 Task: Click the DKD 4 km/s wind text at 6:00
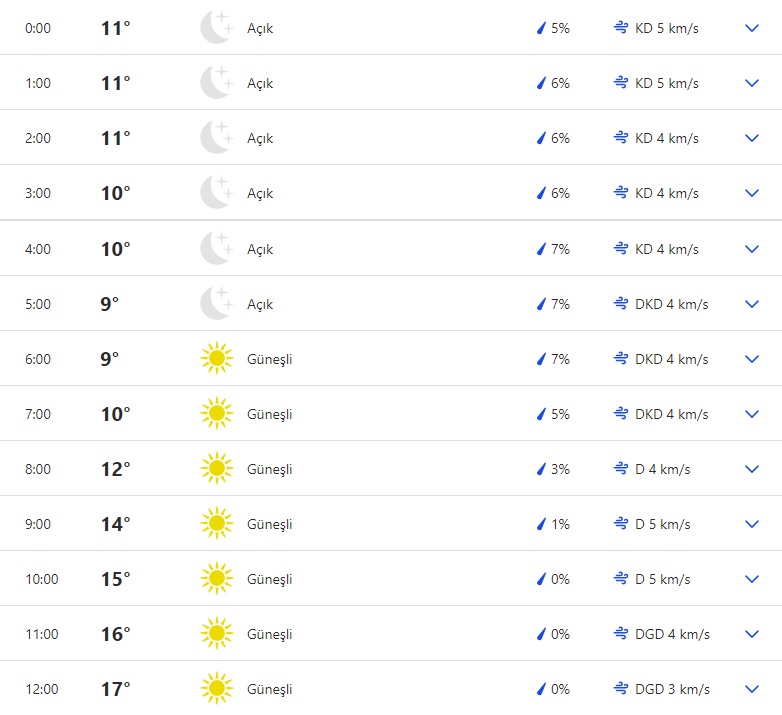pos(671,359)
